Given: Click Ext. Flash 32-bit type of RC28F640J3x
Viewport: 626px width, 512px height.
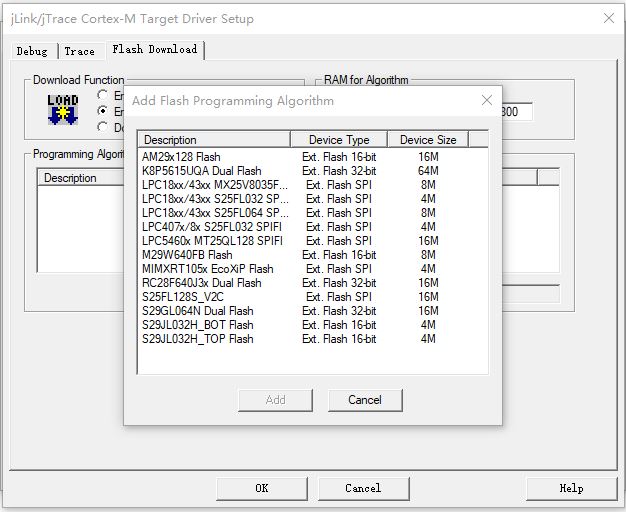Looking at the screenshot, I should coord(339,283).
